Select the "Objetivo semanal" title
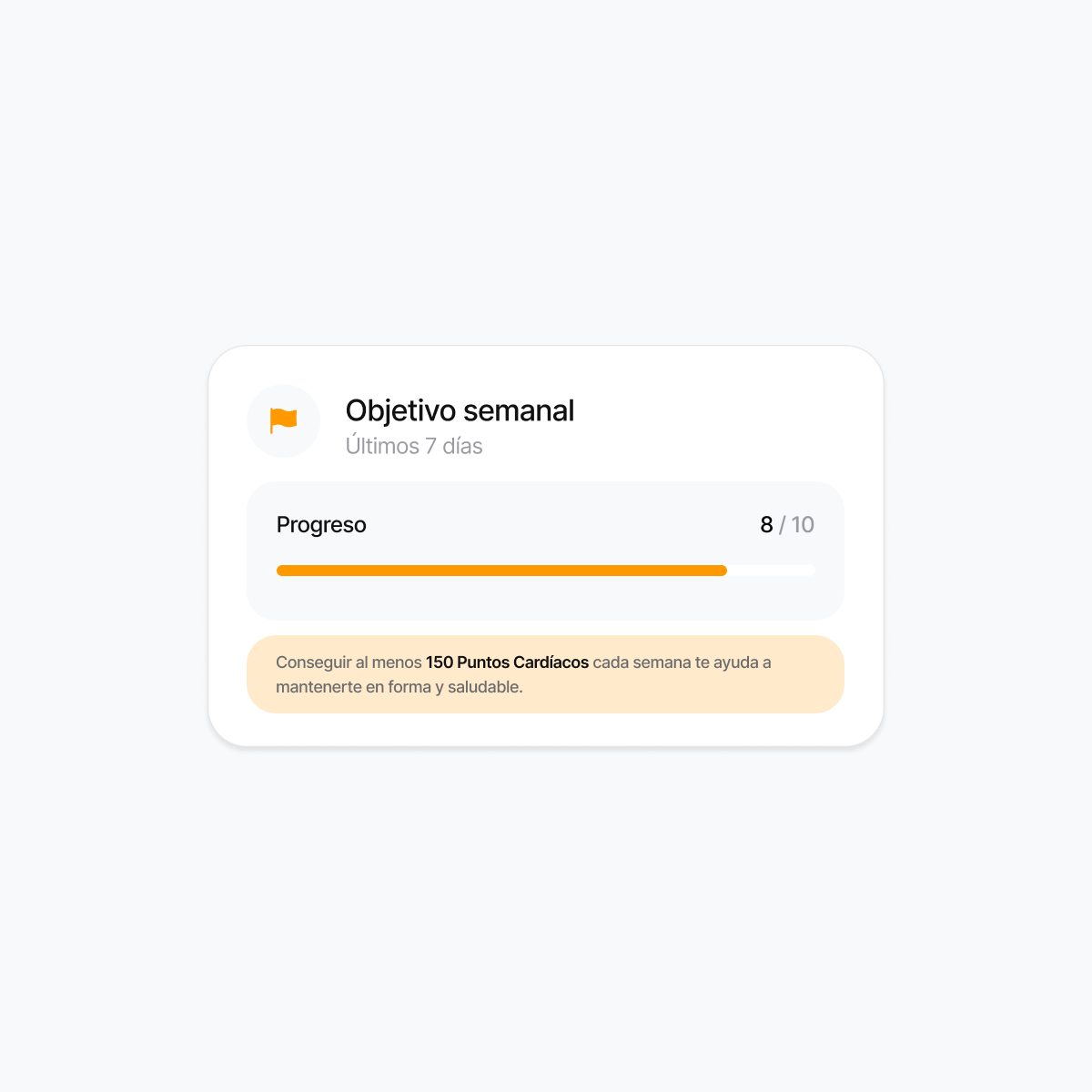 [x=460, y=410]
